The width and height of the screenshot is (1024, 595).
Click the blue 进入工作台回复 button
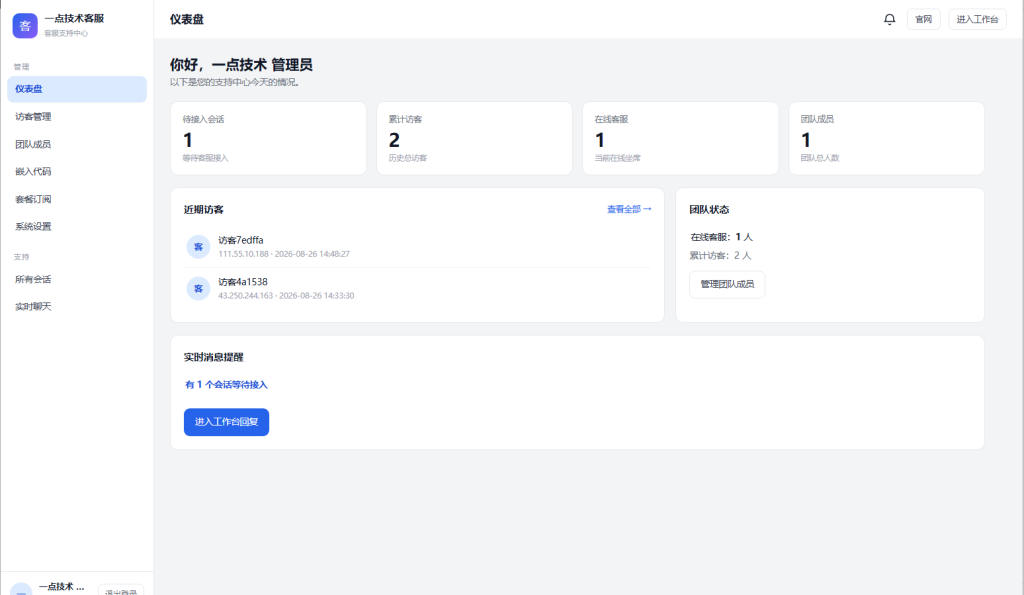226,422
